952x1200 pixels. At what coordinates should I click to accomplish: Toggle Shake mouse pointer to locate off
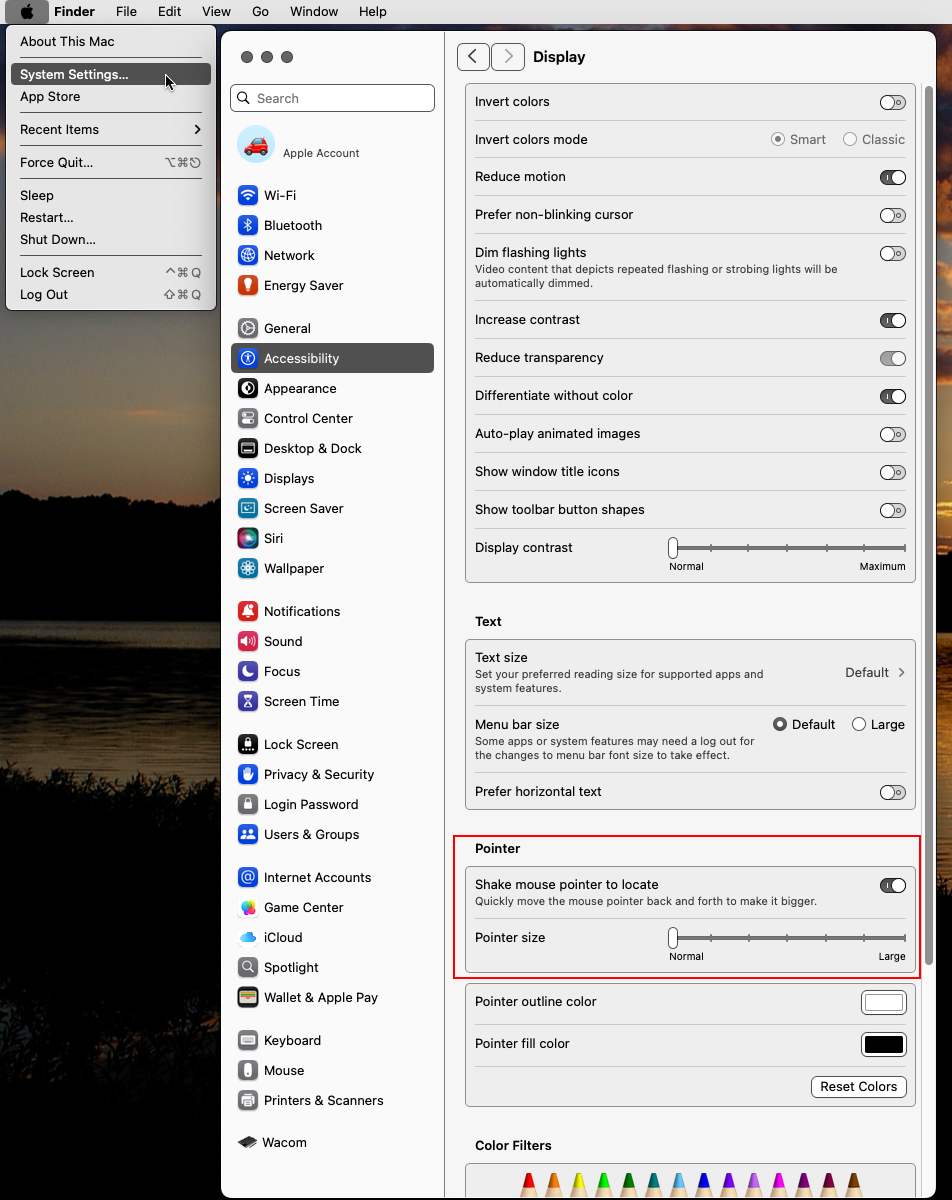[892, 885]
